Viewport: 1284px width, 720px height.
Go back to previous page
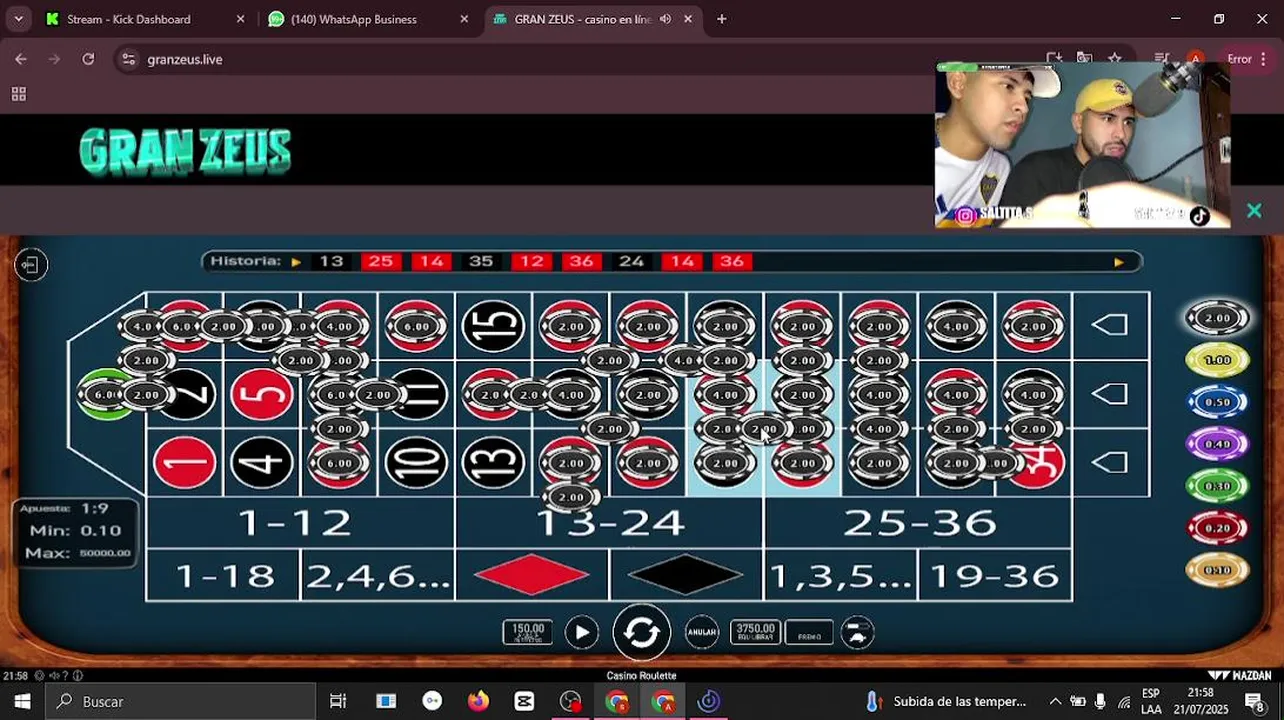[21, 59]
